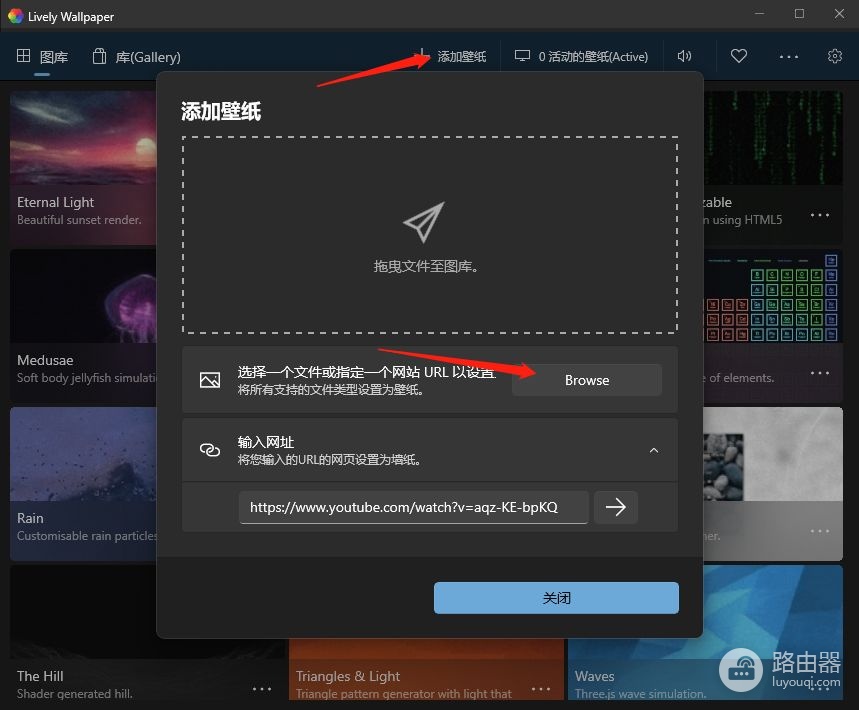This screenshot has height=710, width=859.
Task: Click the Browse button
Action: point(587,380)
